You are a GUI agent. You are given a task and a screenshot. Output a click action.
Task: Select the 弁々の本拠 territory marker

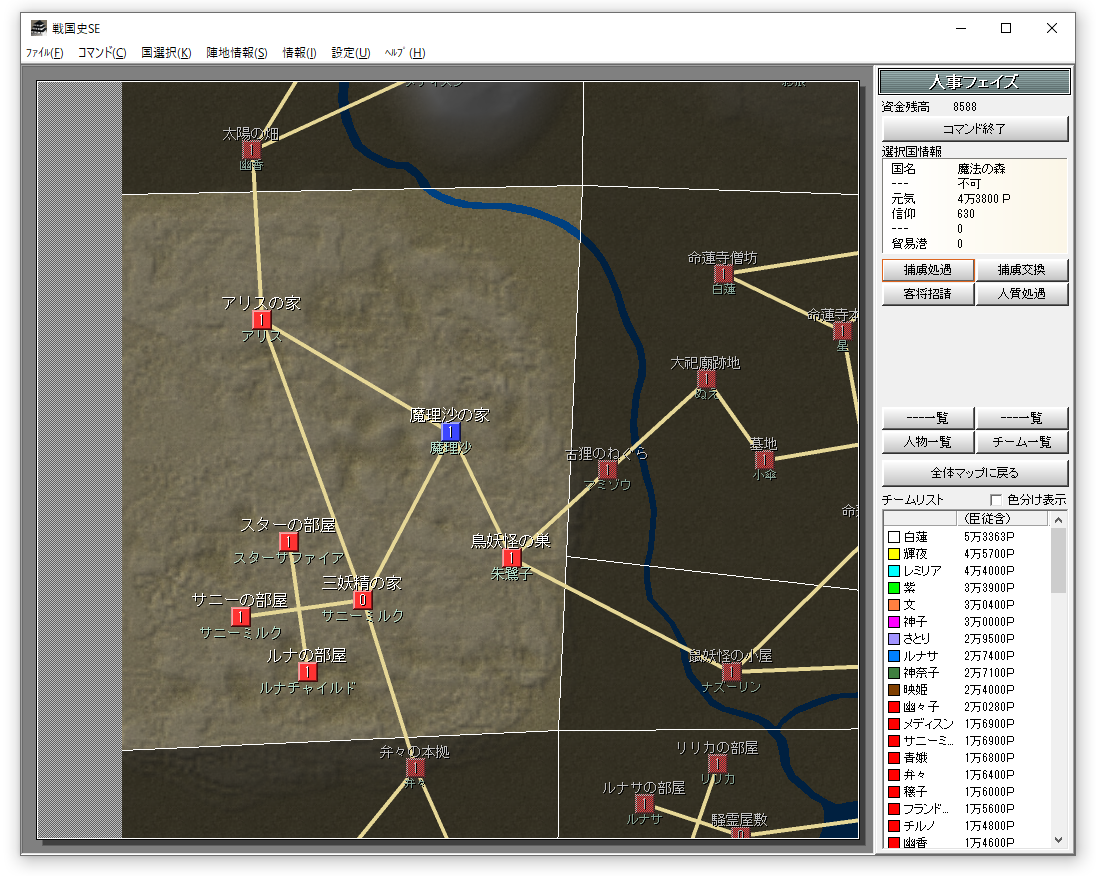[415, 768]
